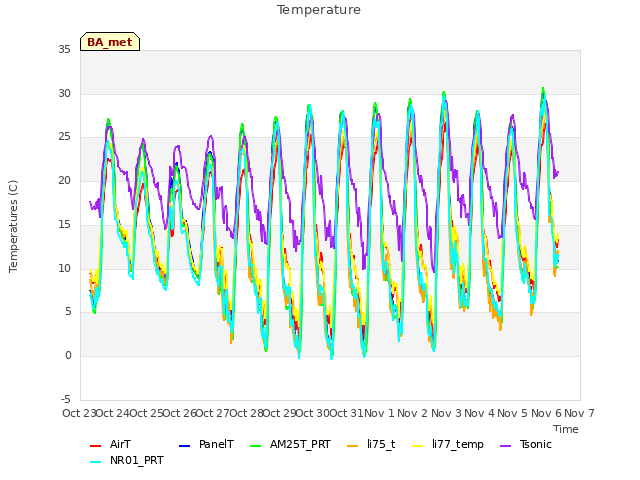
Task: Click the Nov 2 x-axis tick label
Action: click(413, 413)
